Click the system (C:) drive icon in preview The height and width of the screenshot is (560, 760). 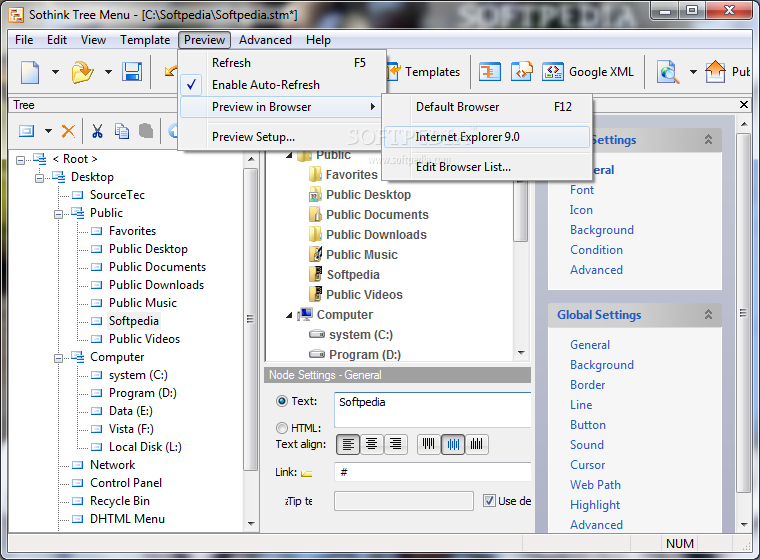click(x=317, y=335)
